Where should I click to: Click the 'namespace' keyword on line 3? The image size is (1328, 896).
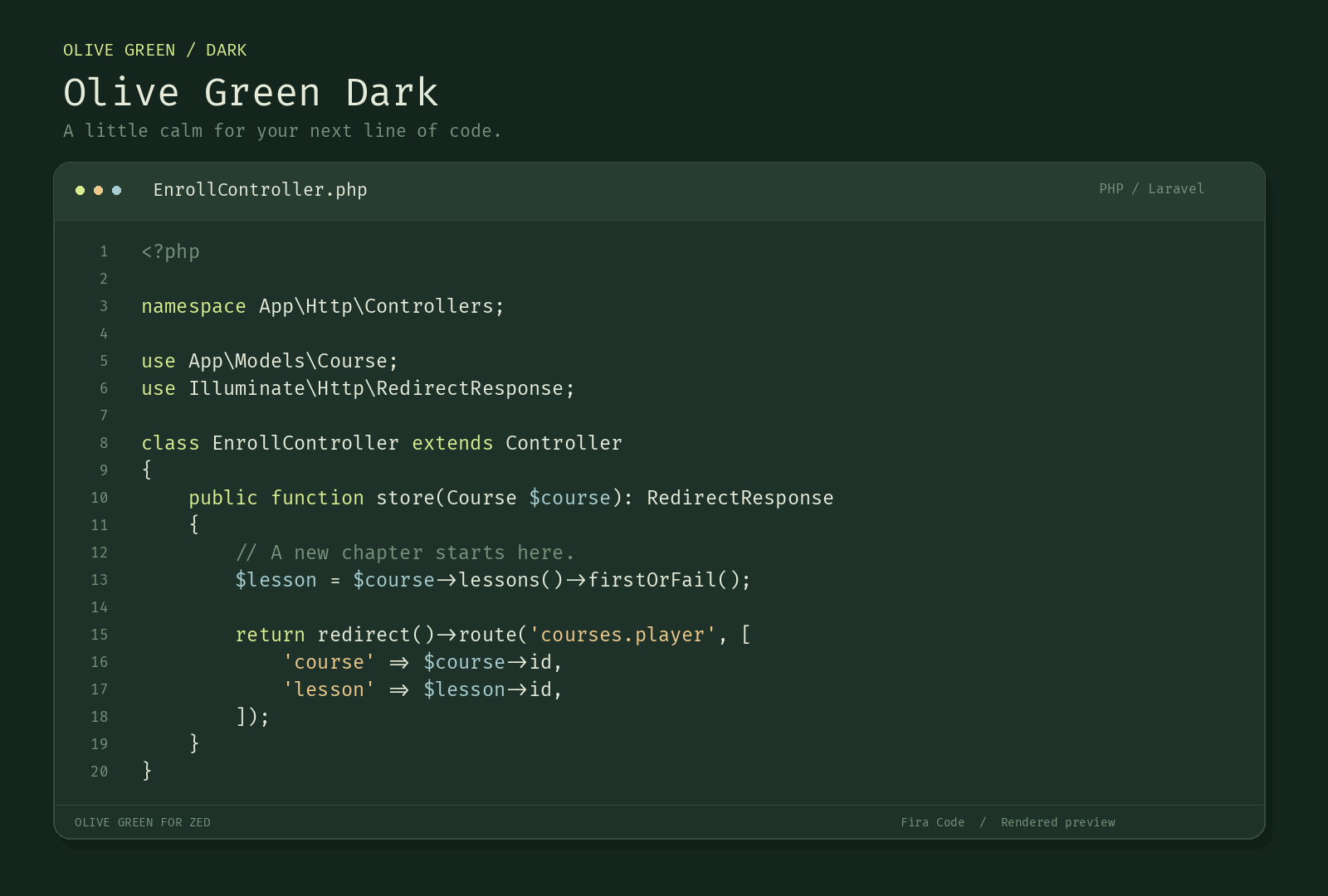[193, 306]
